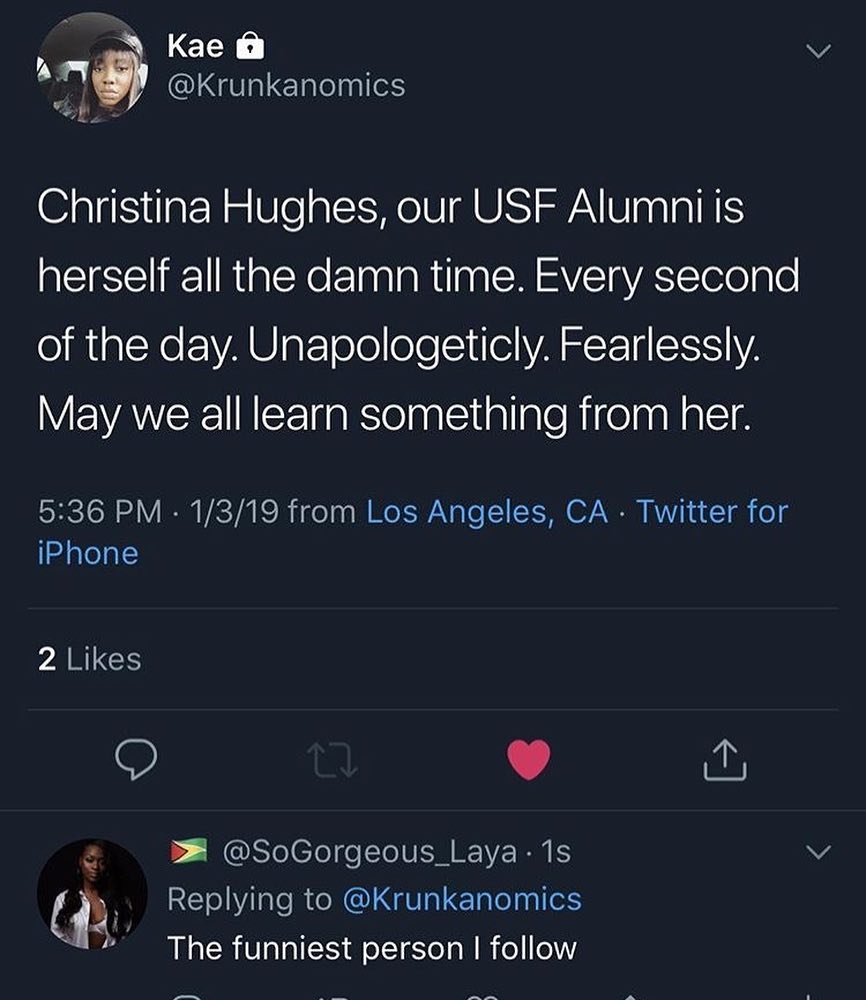The width and height of the screenshot is (866, 1000).
Task: Open the Los Angeles, CA location link
Action: tap(487, 512)
